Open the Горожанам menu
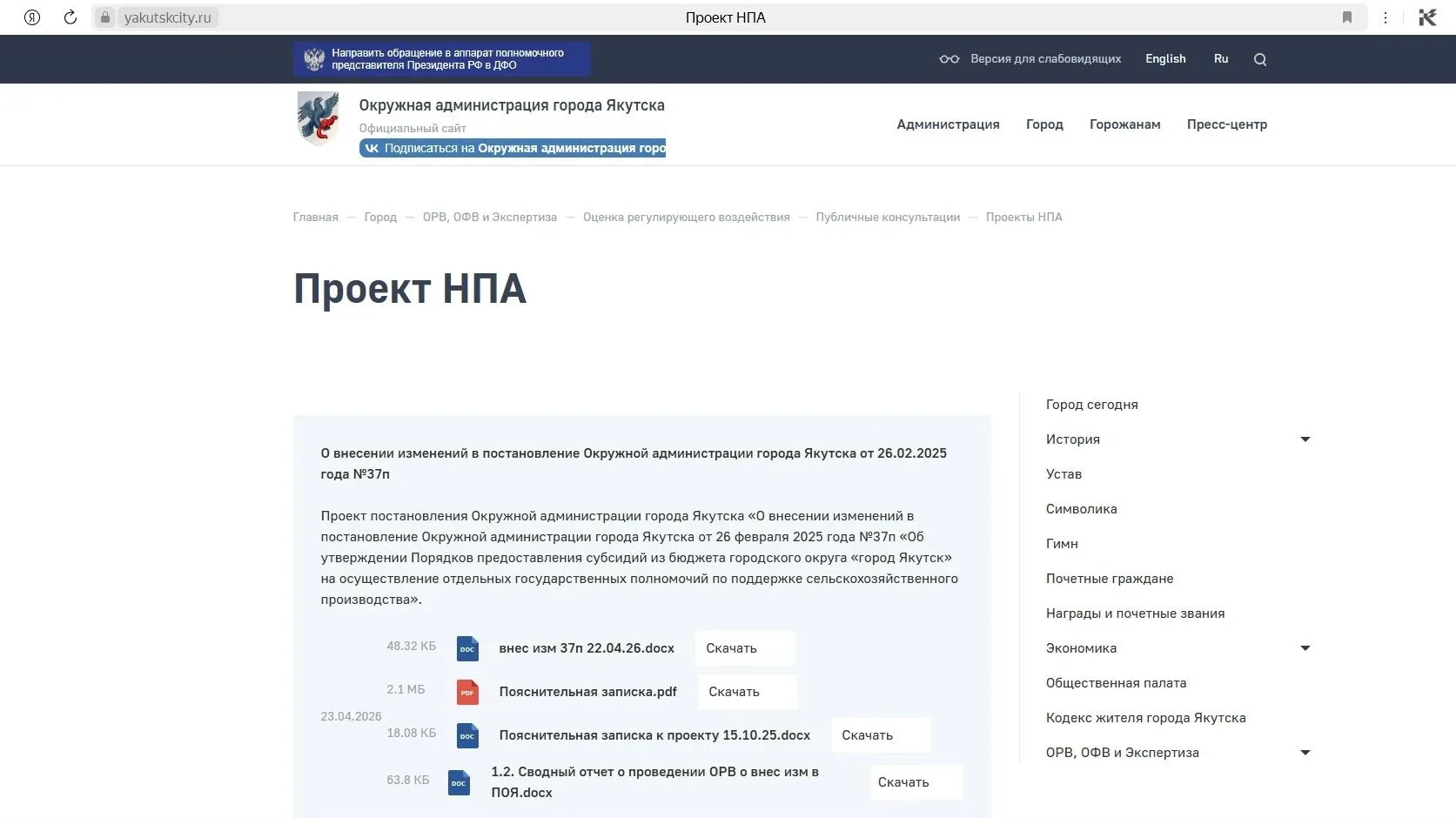 (1124, 124)
